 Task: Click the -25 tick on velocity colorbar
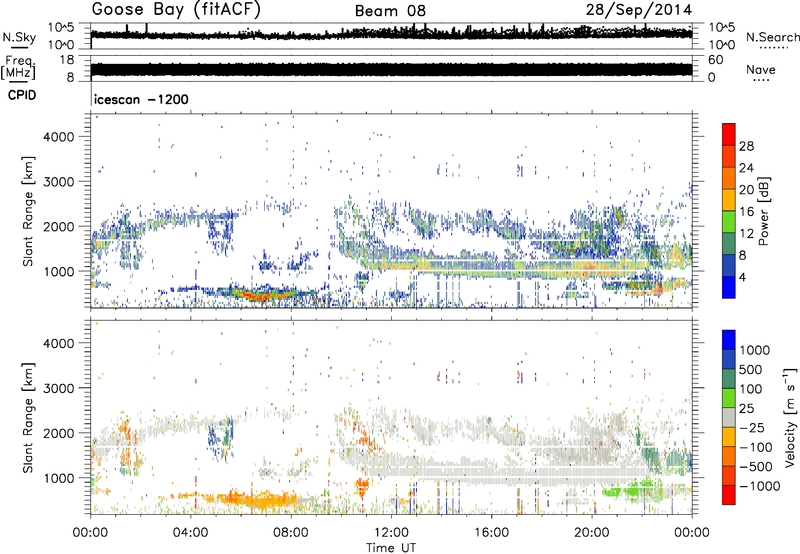[754, 427]
